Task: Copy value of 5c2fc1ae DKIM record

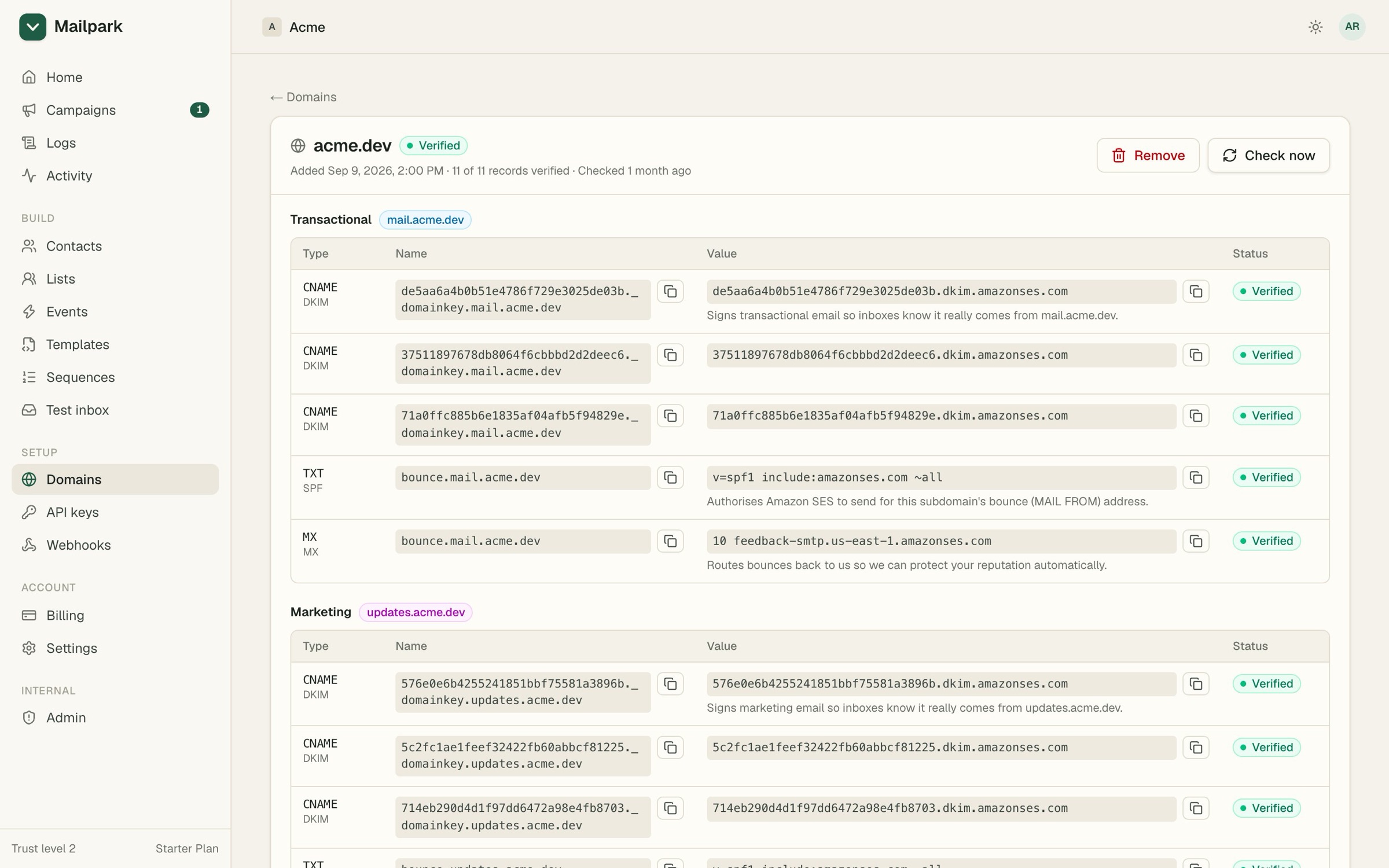Action: click(x=1196, y=747)
